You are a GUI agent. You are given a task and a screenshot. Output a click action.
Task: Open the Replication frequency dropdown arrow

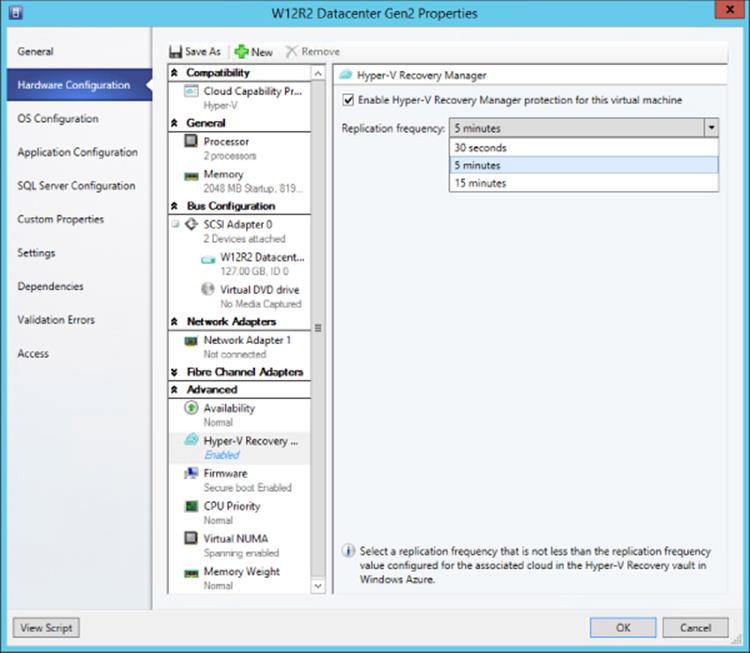[x=711, y=128]
